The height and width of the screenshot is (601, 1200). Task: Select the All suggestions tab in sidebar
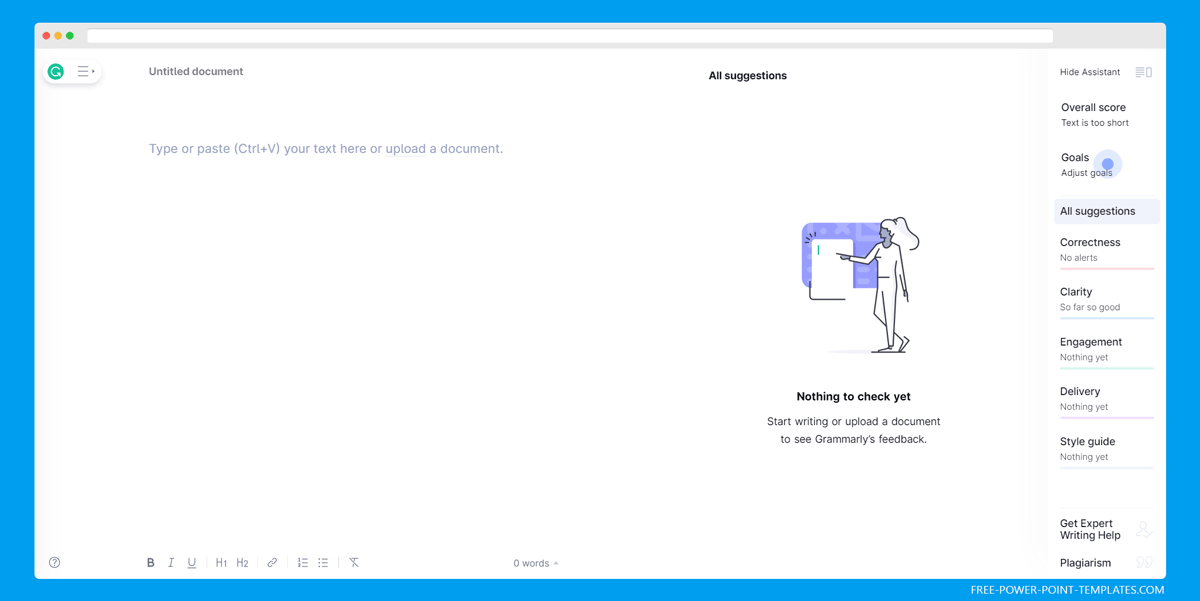1107,211
